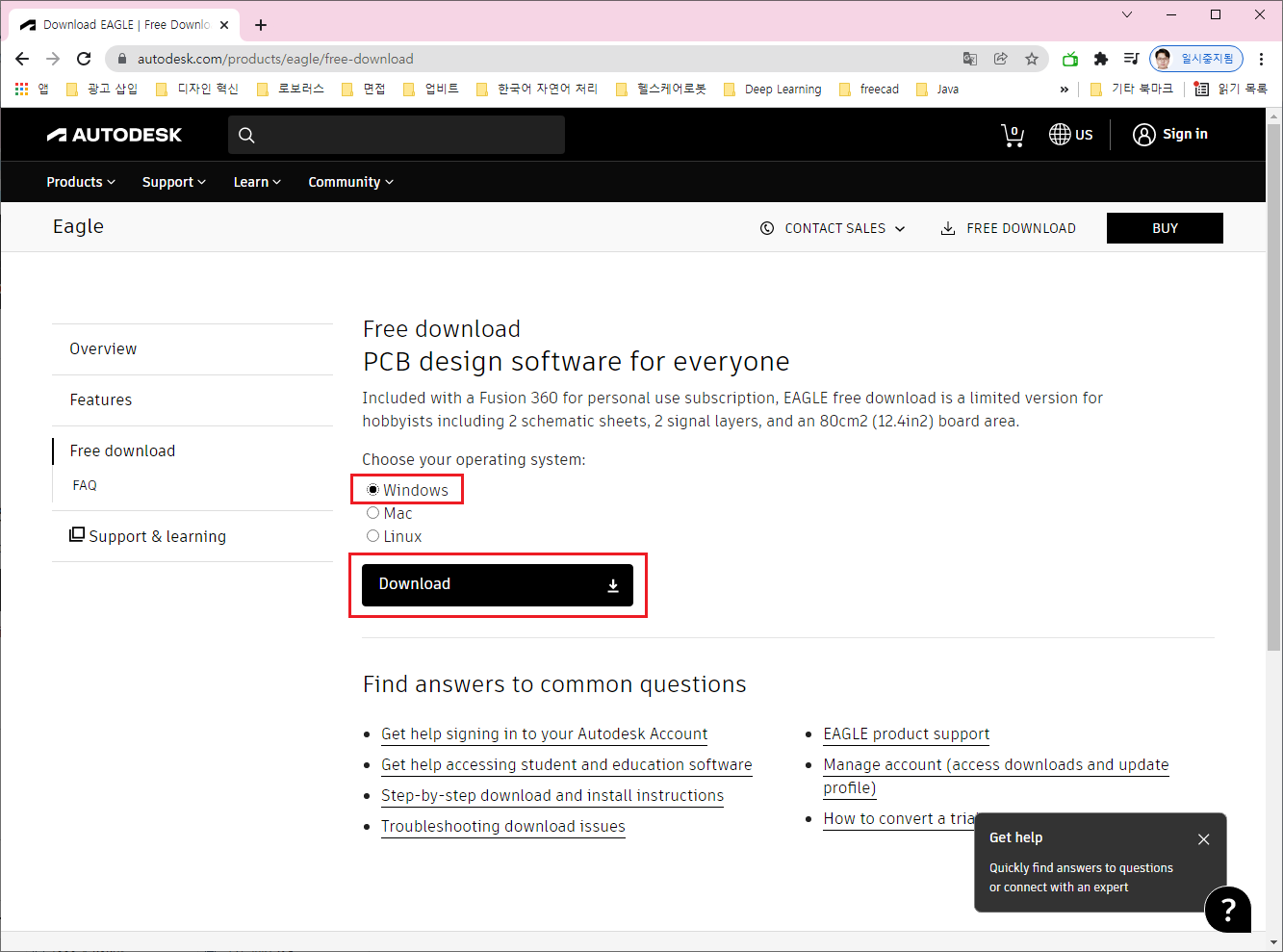
Task: Select the Mac radio button
Action: click(372, 513)
